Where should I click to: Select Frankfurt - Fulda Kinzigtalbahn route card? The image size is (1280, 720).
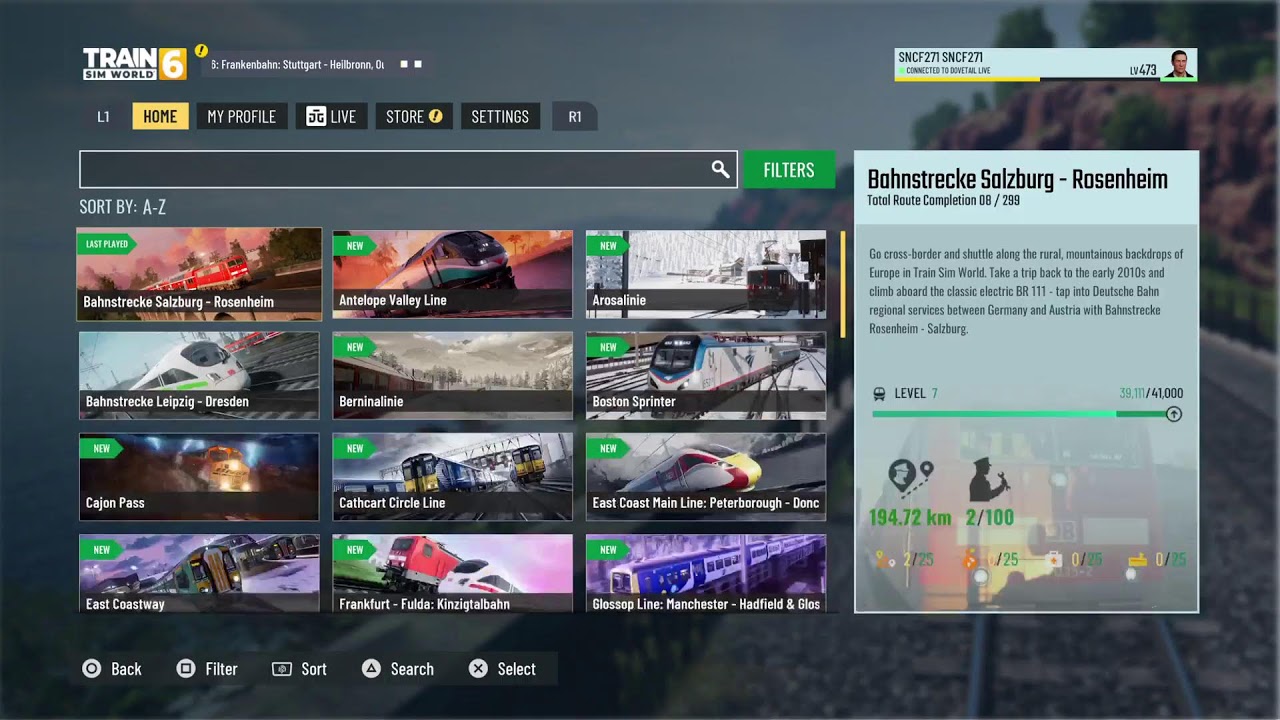click(x=453, y=573)
